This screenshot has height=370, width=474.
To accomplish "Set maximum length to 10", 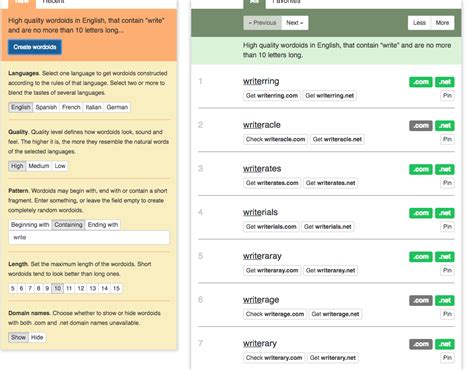I will (58, 288).
